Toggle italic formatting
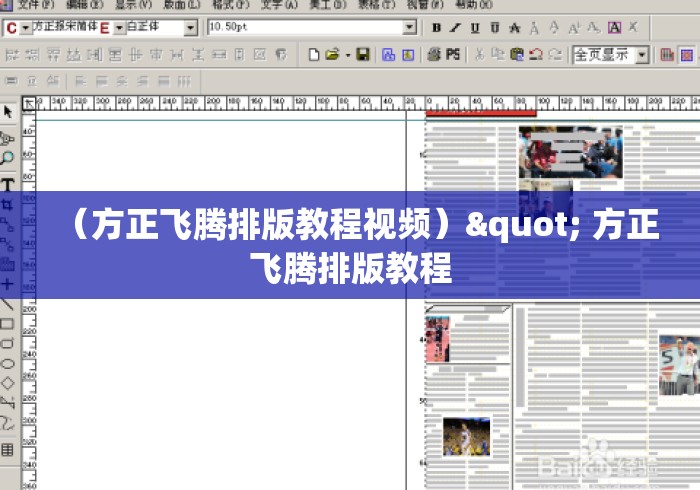 click(455, 28)
